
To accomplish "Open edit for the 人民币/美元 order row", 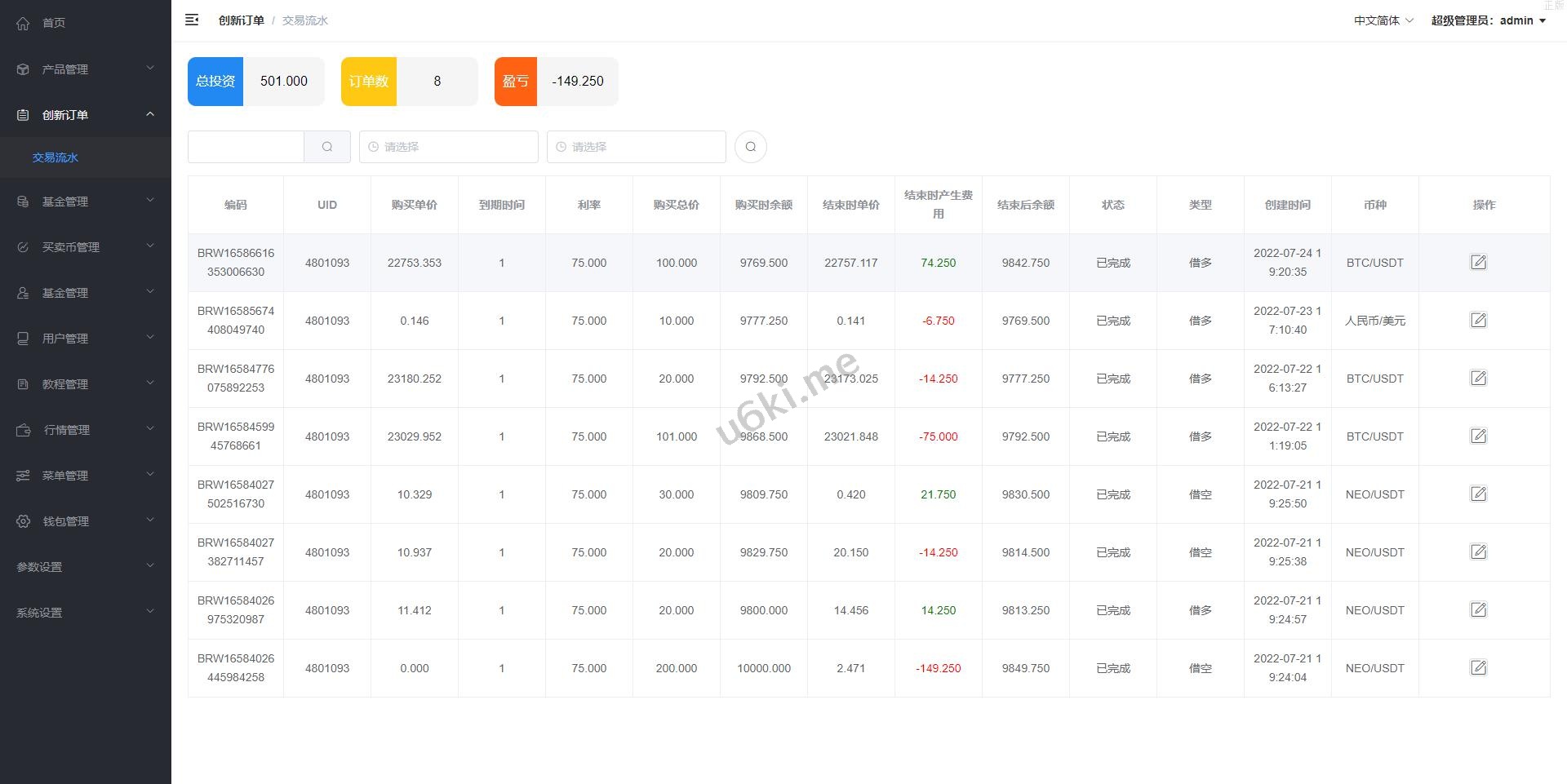I will coord(1478,321).
